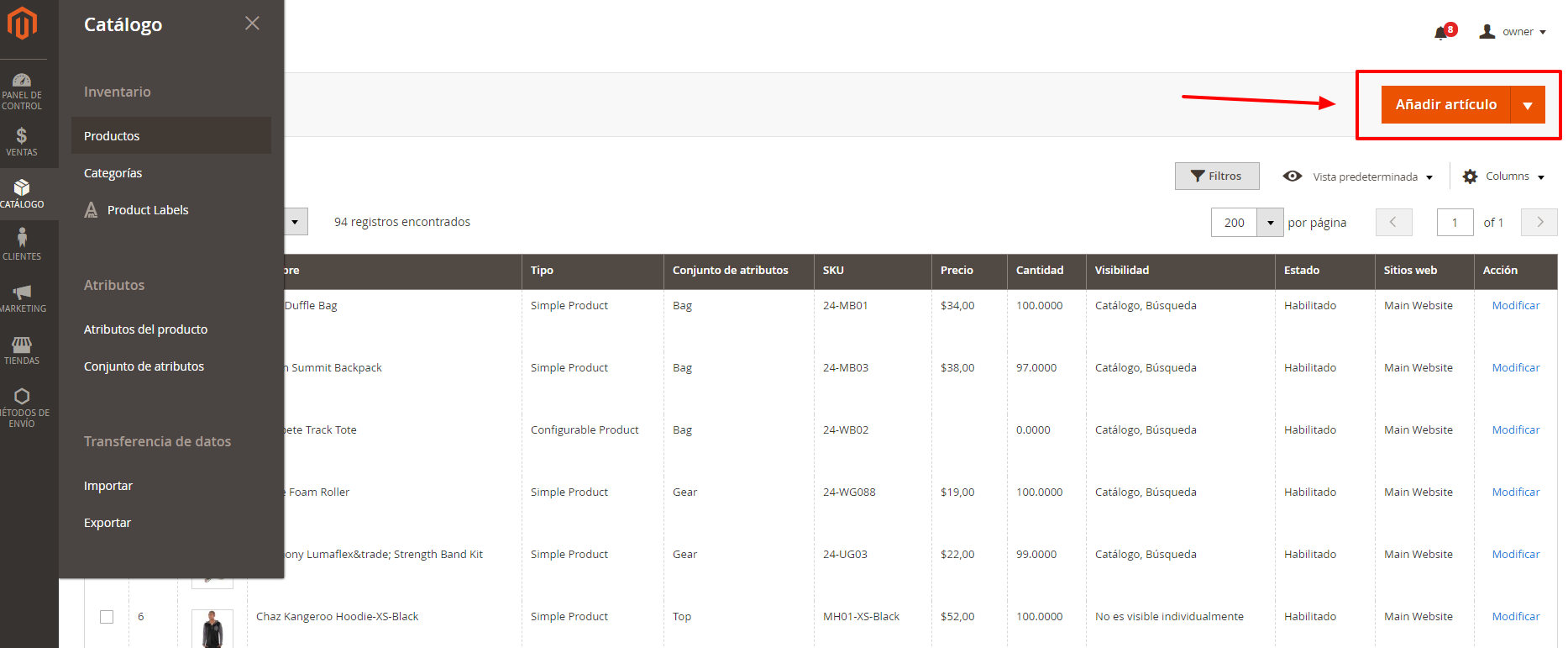1568x648 pixels.
Task: Sort by the Tipo column header
Action: [x=592, y=271]
